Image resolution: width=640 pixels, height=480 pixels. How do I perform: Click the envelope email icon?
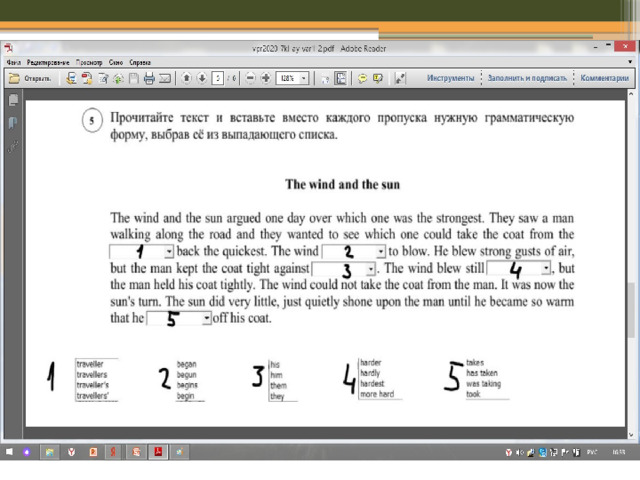165,78
